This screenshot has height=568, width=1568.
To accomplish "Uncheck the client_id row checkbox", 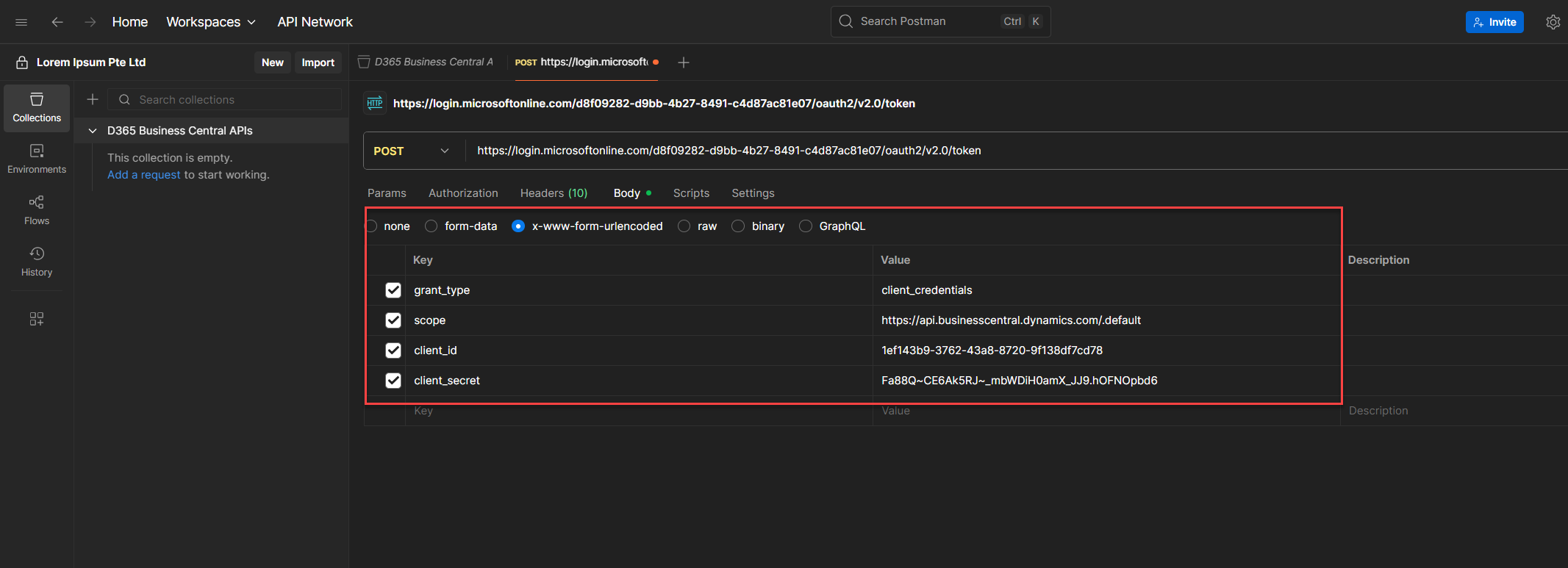I will click(393, 350).
